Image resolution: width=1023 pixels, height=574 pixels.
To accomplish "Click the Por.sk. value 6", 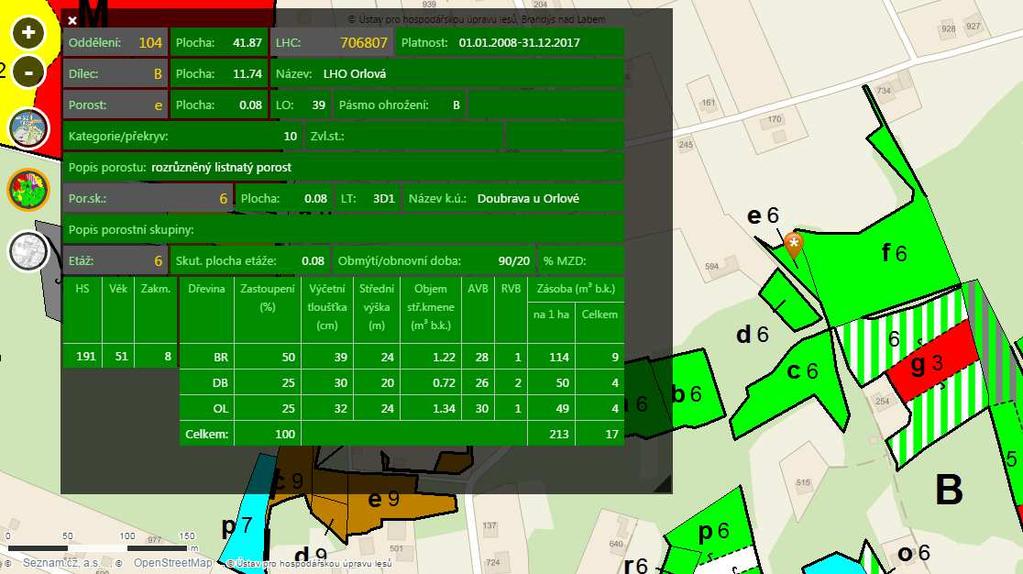I will point(223,199).
